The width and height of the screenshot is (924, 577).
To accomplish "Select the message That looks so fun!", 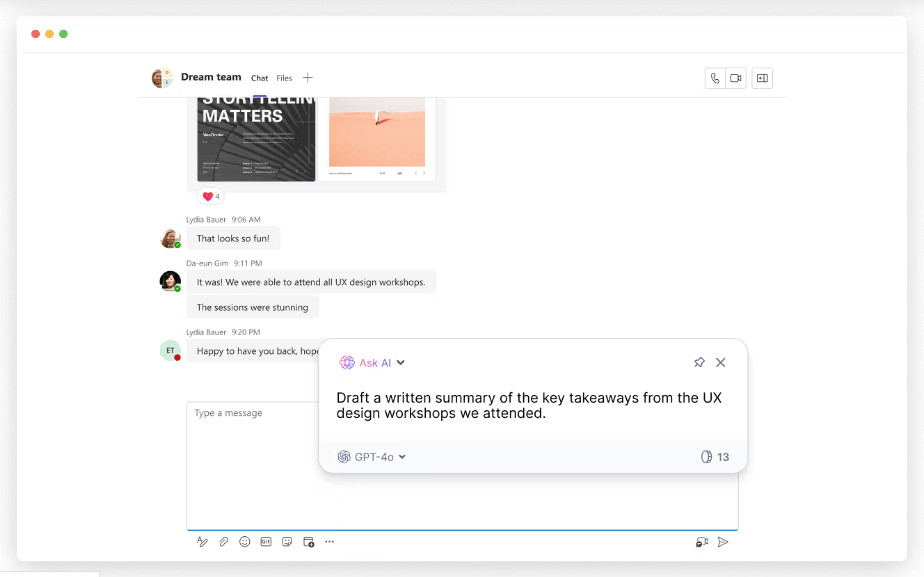I will point(233,238).
